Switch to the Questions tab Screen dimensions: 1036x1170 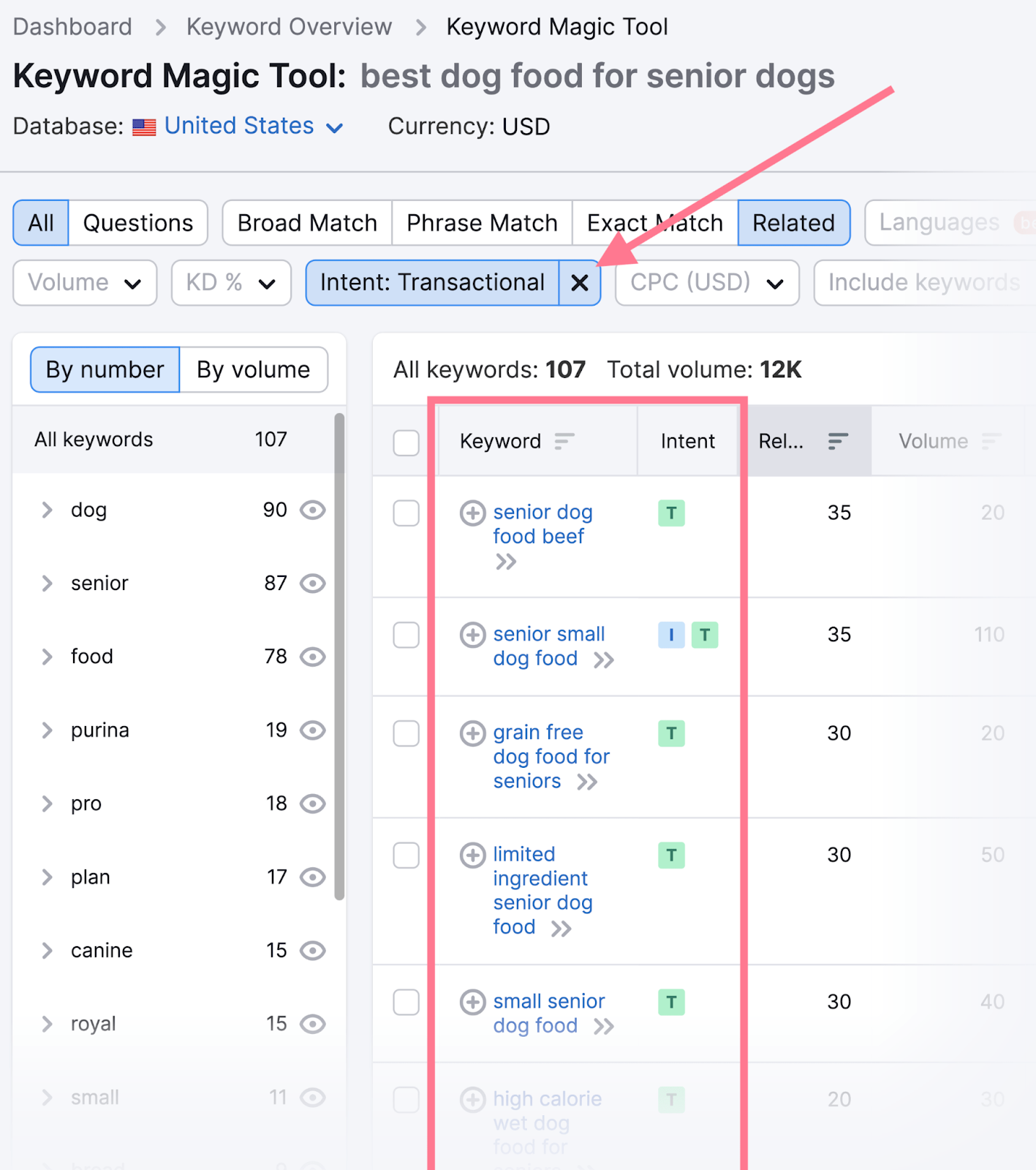pos(138,223)
